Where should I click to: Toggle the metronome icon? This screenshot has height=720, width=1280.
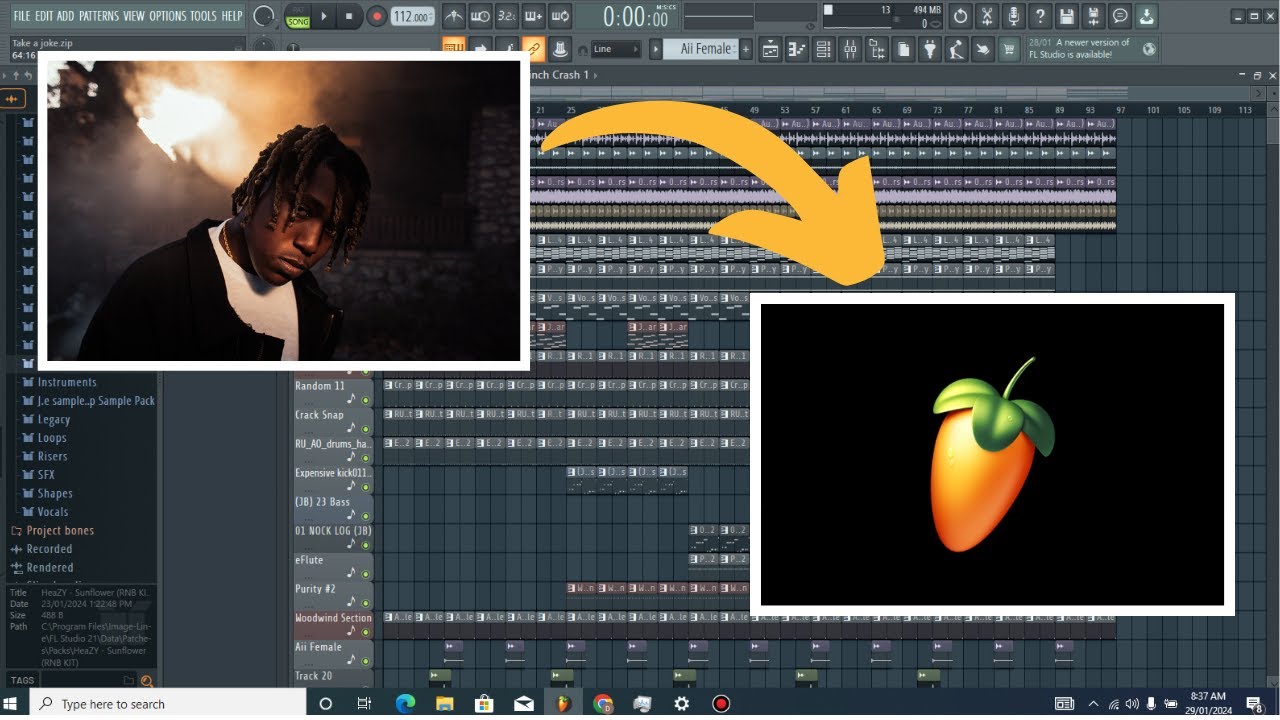[x=453, y=16]
